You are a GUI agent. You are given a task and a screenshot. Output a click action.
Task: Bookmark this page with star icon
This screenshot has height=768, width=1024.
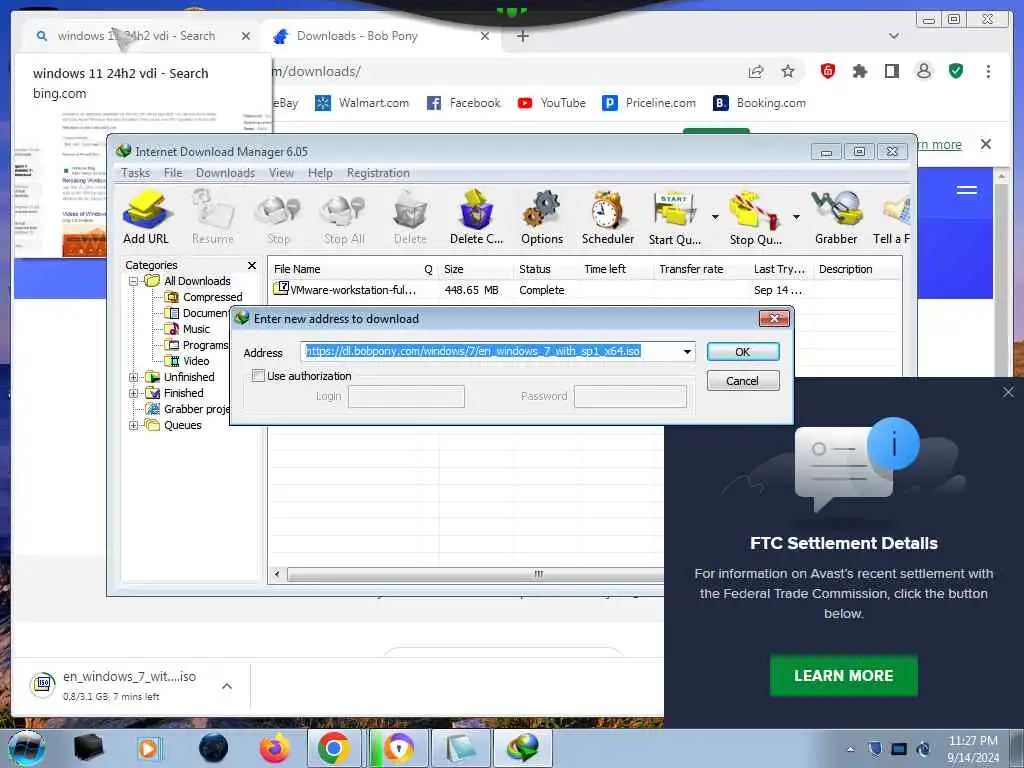(x=788, y=71)
